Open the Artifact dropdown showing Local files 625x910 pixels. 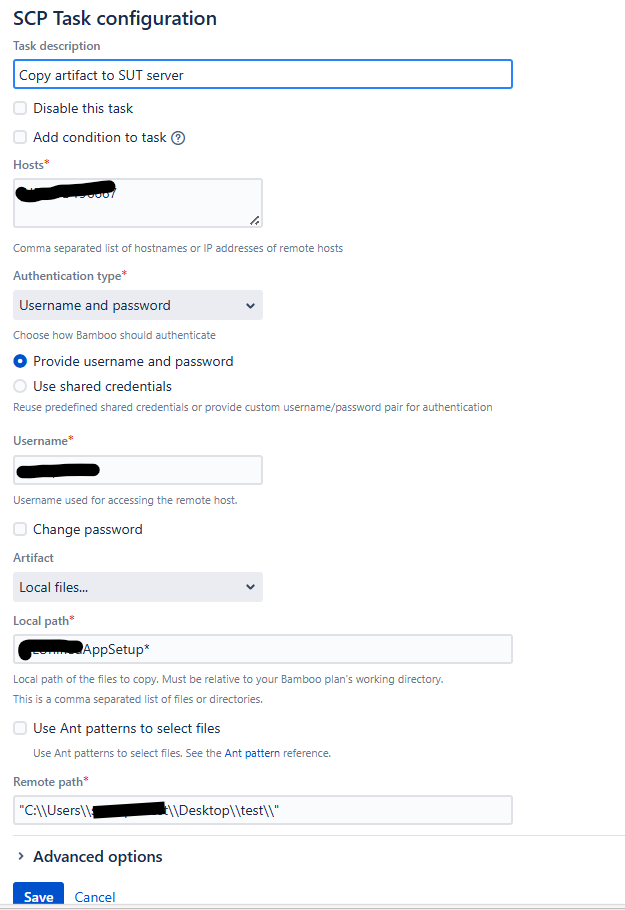click(x=137, y=587)
